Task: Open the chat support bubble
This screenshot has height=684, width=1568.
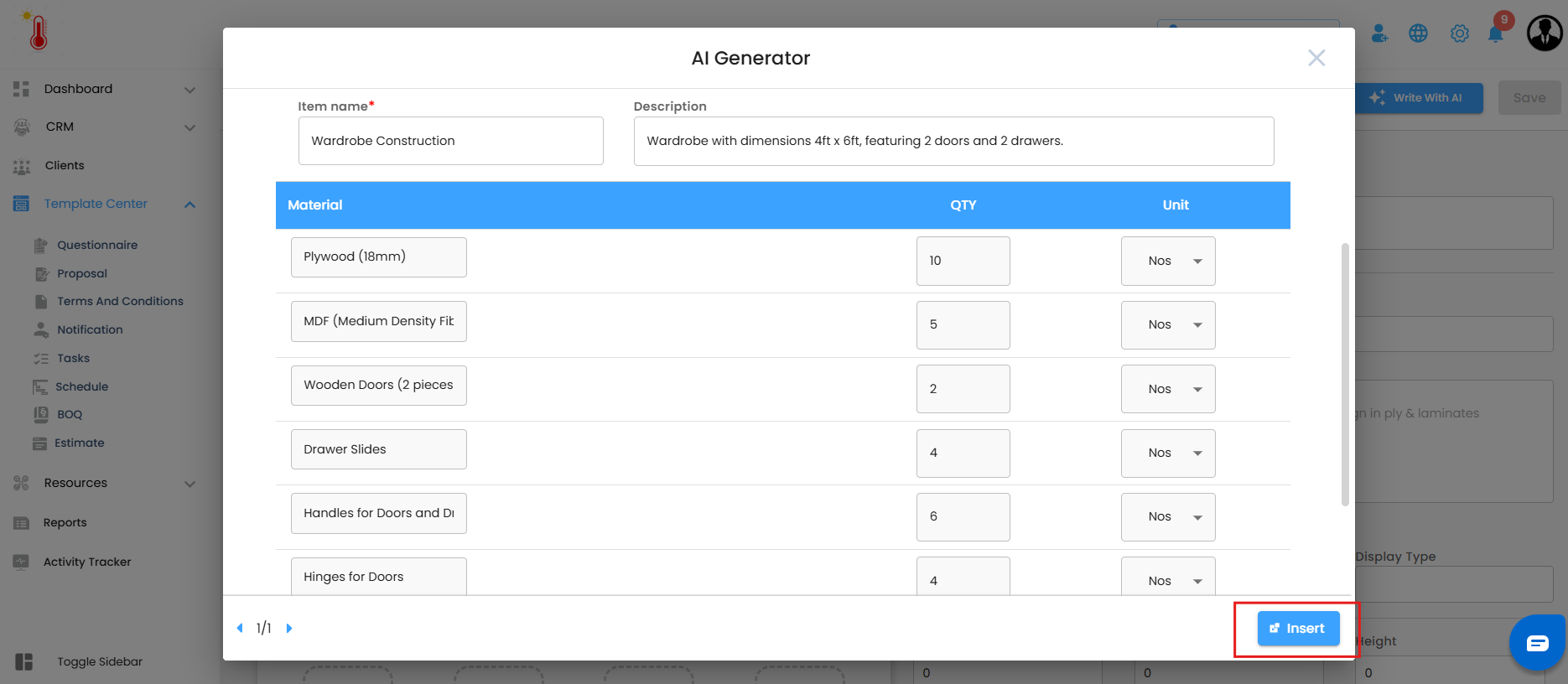Action: click(1537, 643)
